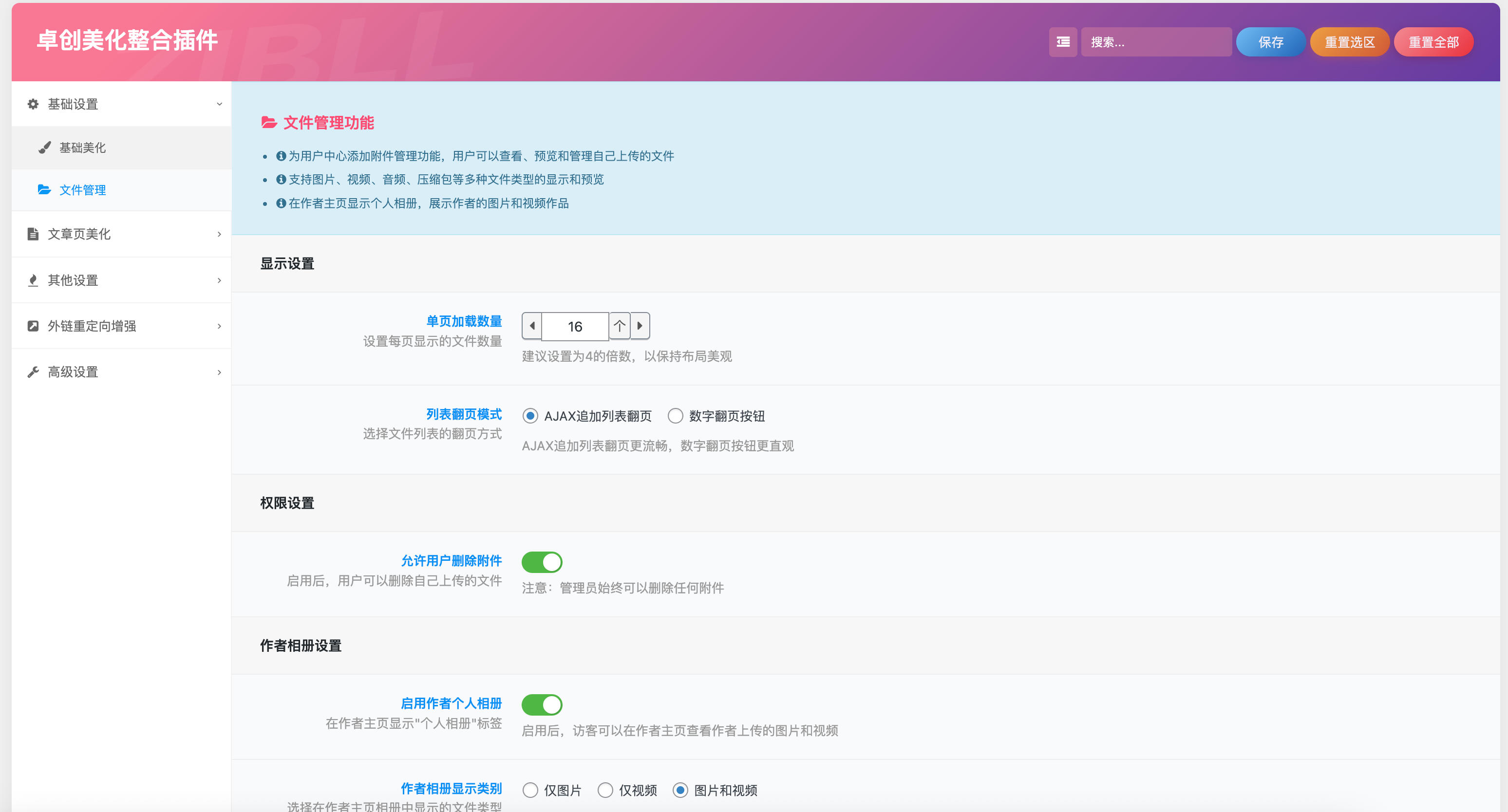Click the open folder icon in 文件管理功能 heading
The width and height of the screenshot is (1508, 812).
click(269, 122)
